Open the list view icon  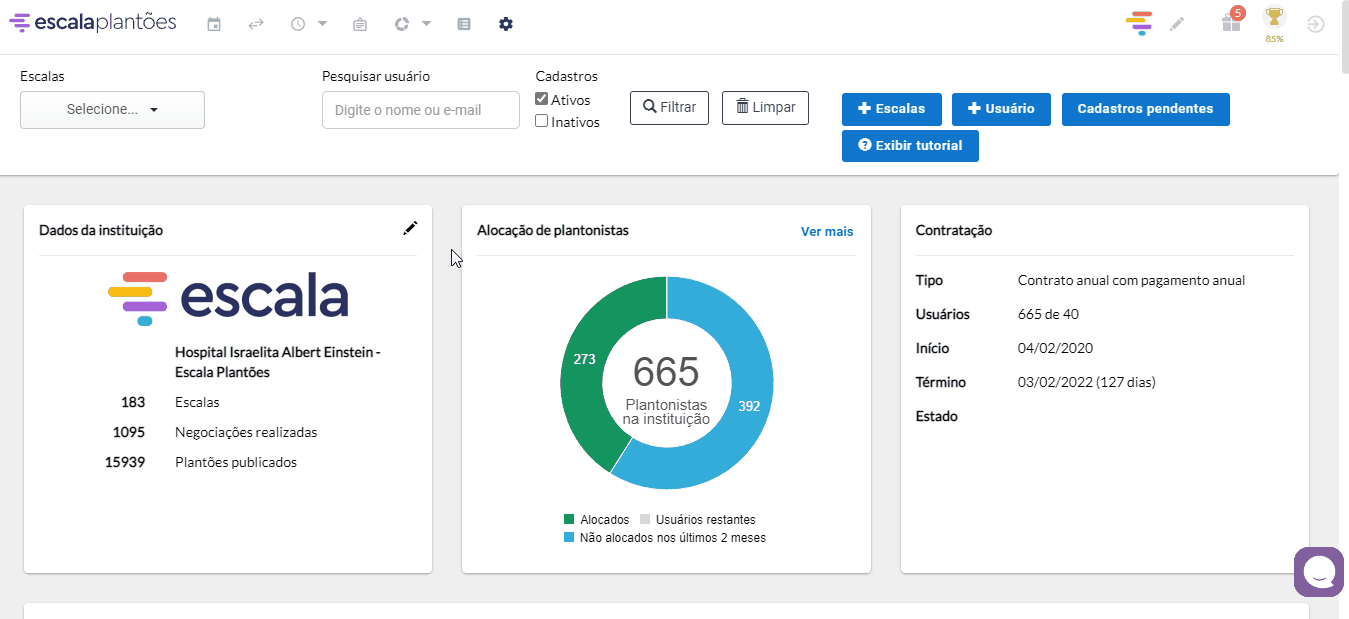[x=464, y=24]
